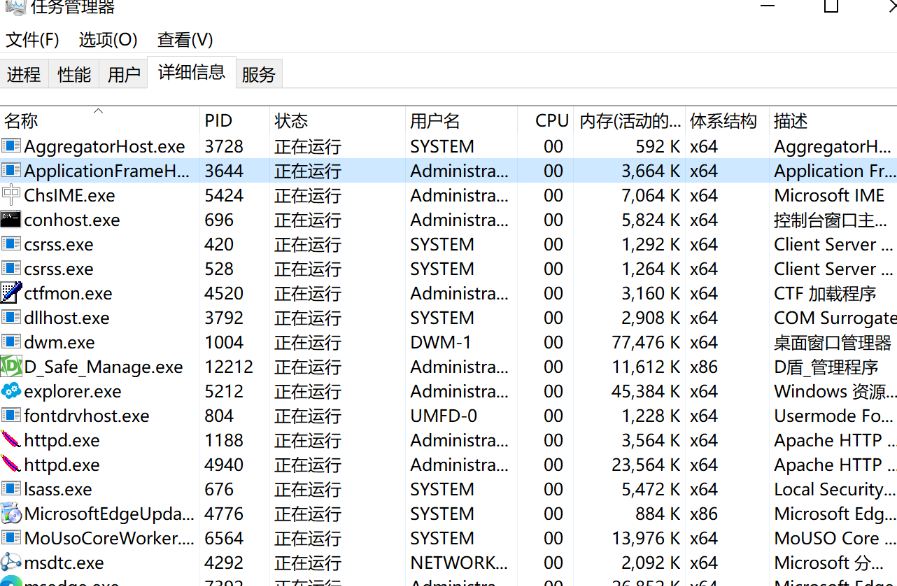
Task: Click the D盾_管理程序 description
Action: [826, 367]
